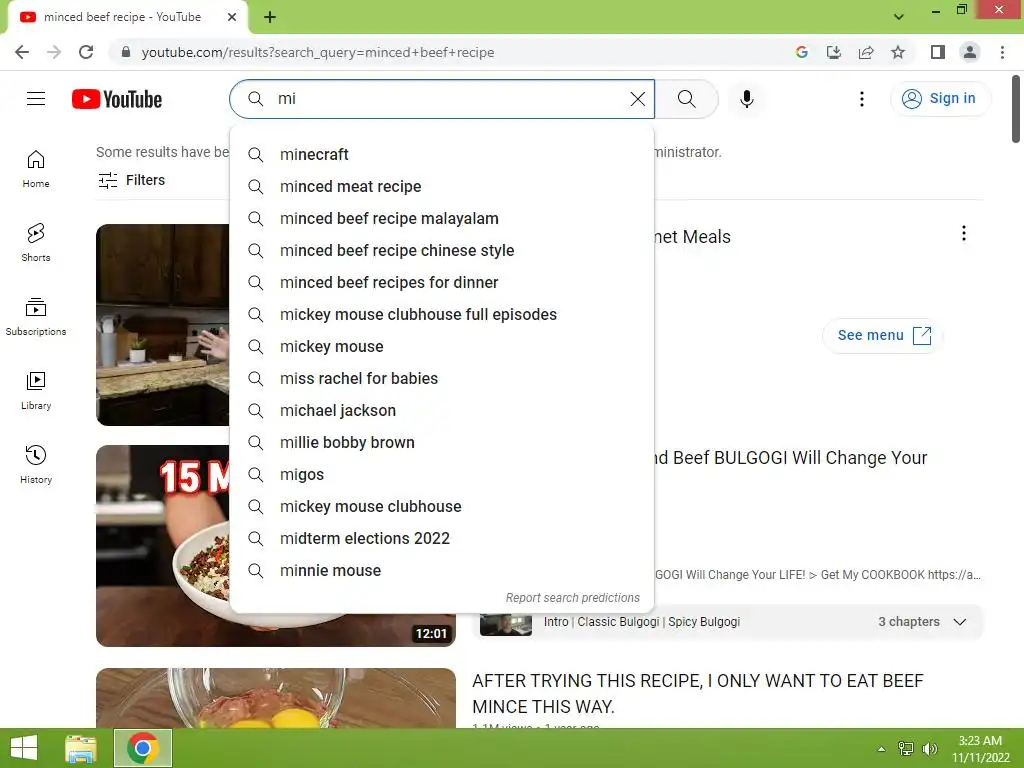Toggle the Chrome side panel
The width and height of the screenshot is (1024, 768).
pyautogui.click(x=937, y=52)
